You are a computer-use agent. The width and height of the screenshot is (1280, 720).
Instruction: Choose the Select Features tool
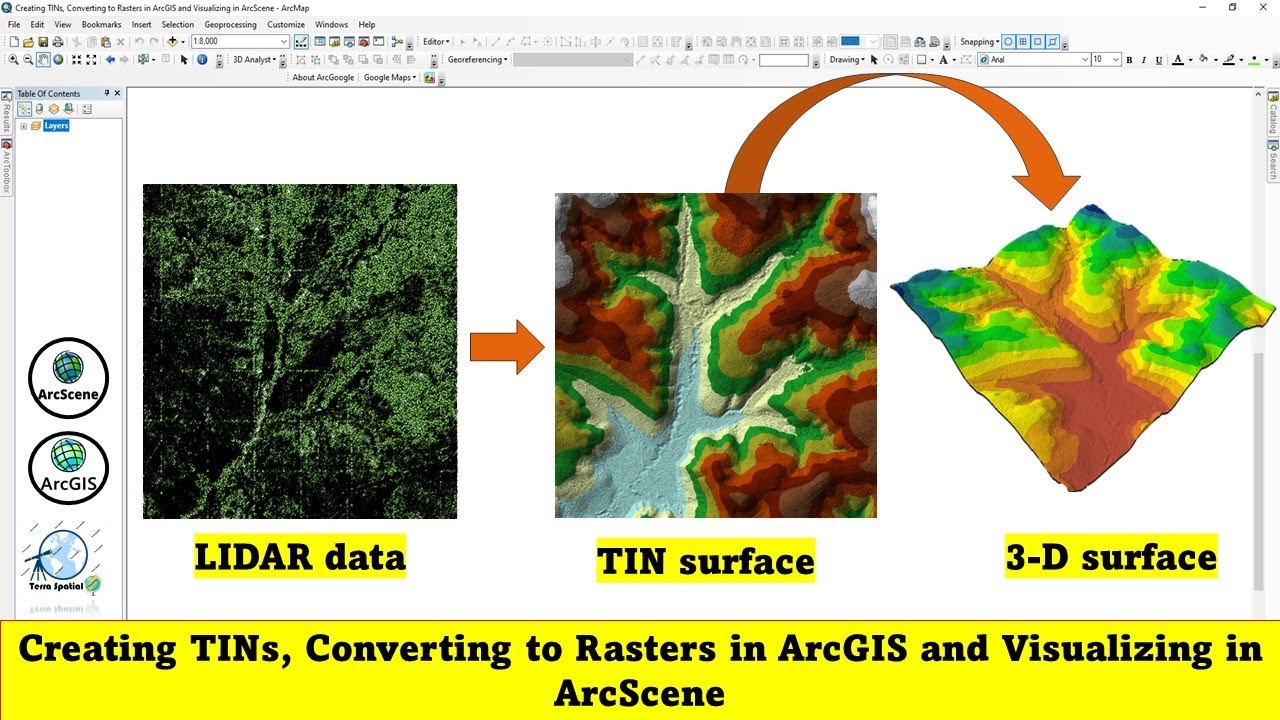143,60
